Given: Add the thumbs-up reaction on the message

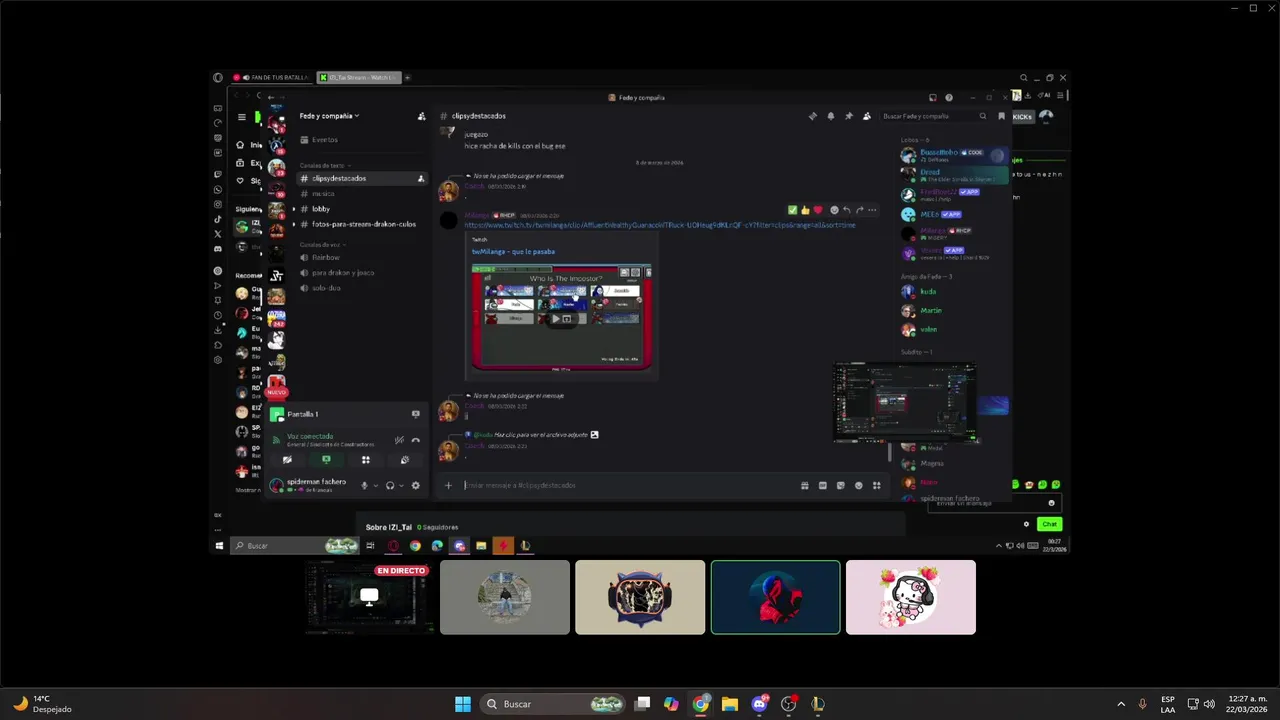Looking at the screenshot, I should 805,210.
